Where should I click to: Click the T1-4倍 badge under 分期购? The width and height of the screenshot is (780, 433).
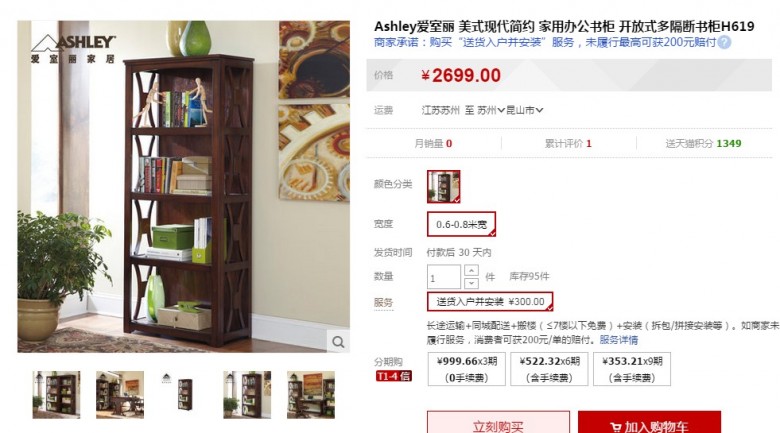coord(393,376)
